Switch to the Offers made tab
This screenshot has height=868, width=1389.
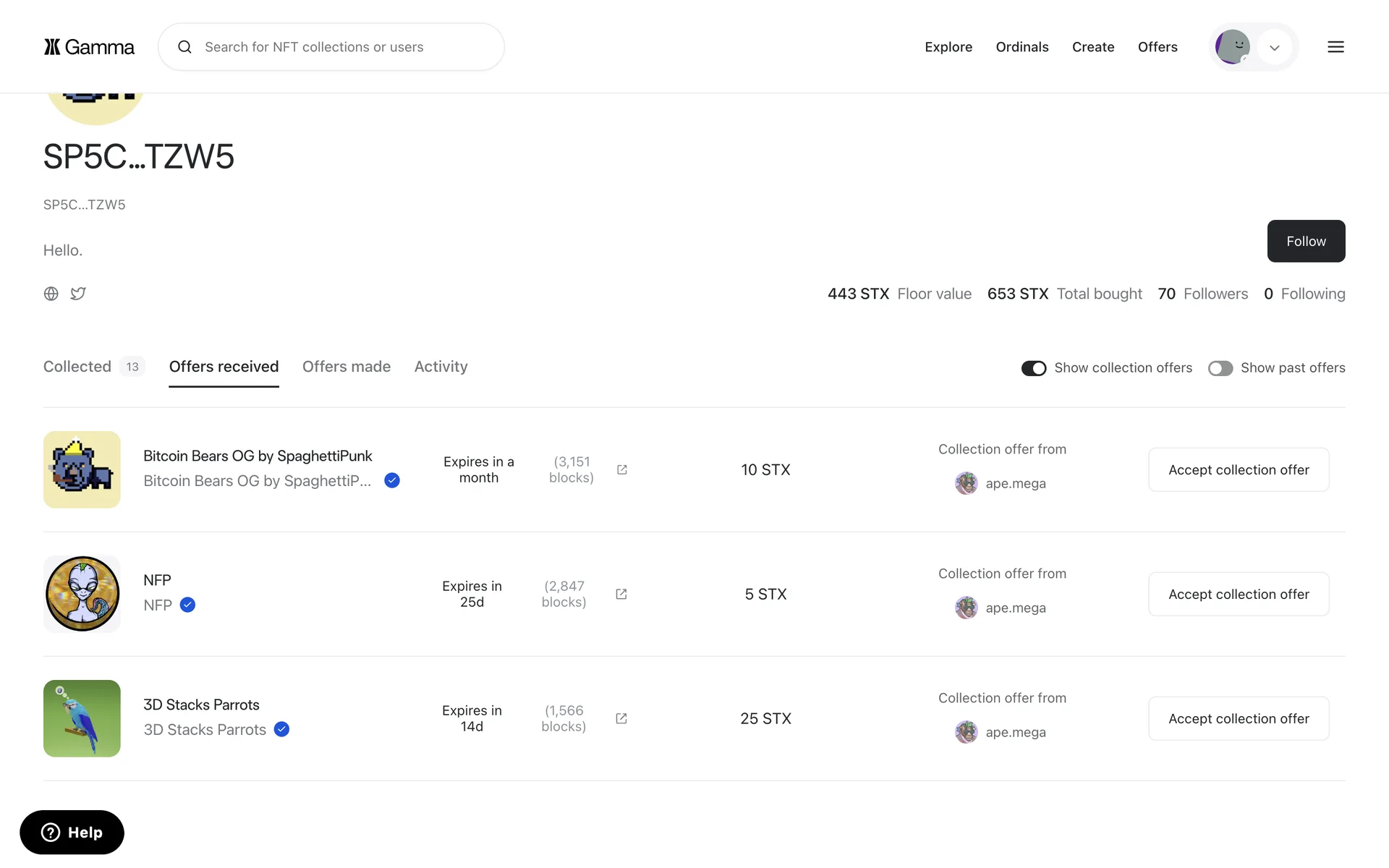(346, 367)
